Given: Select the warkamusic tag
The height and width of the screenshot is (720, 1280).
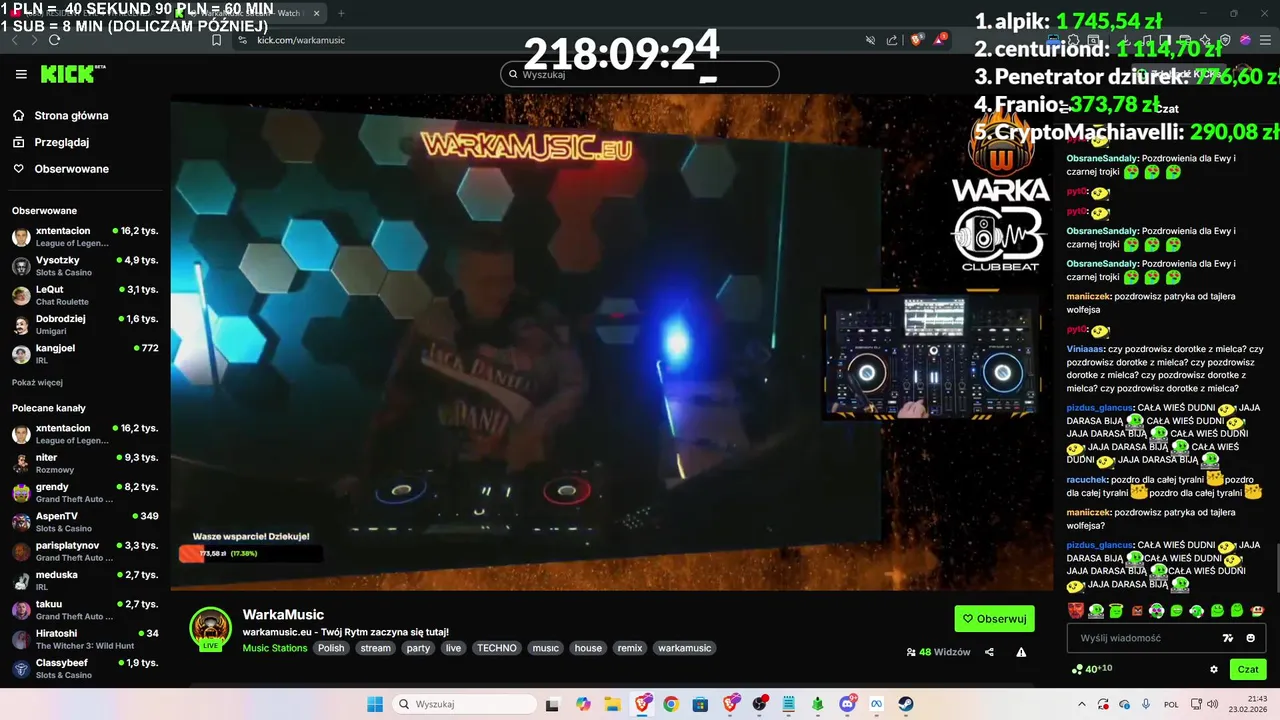Looking at the screenshot, I should [685, 648].
